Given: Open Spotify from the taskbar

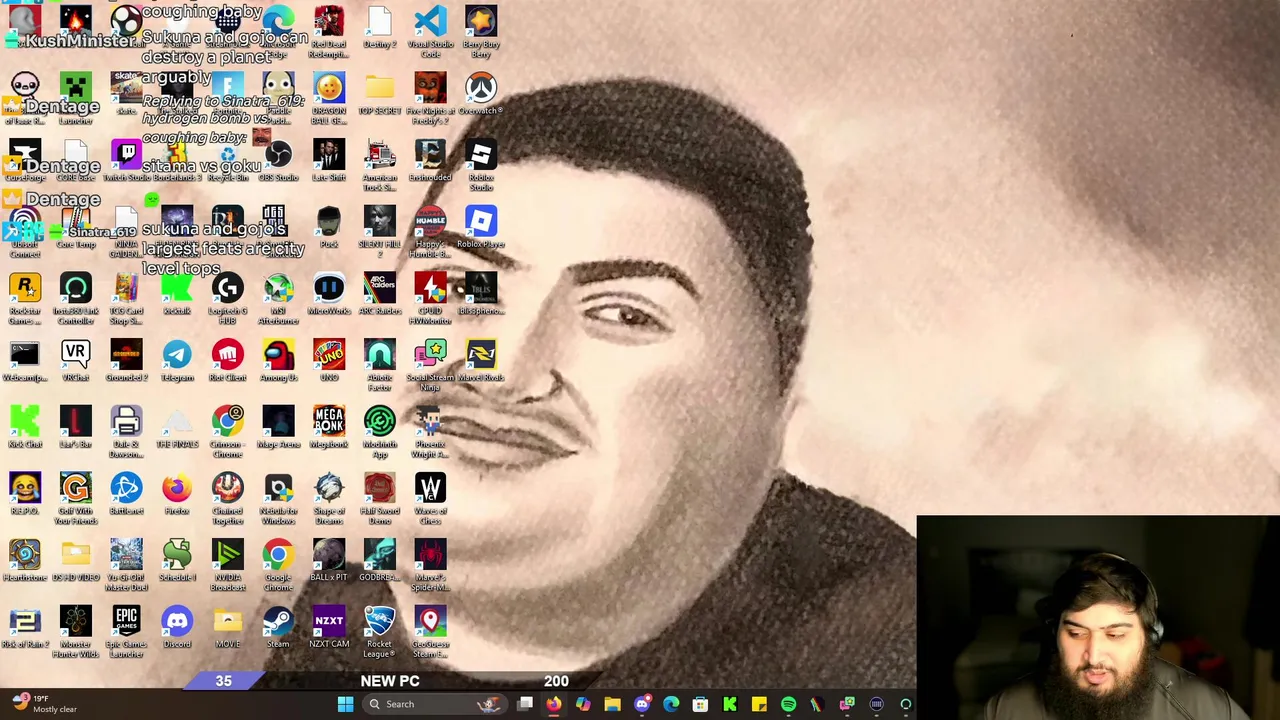Looking at the screenshot, I should (x=788, y=704).
